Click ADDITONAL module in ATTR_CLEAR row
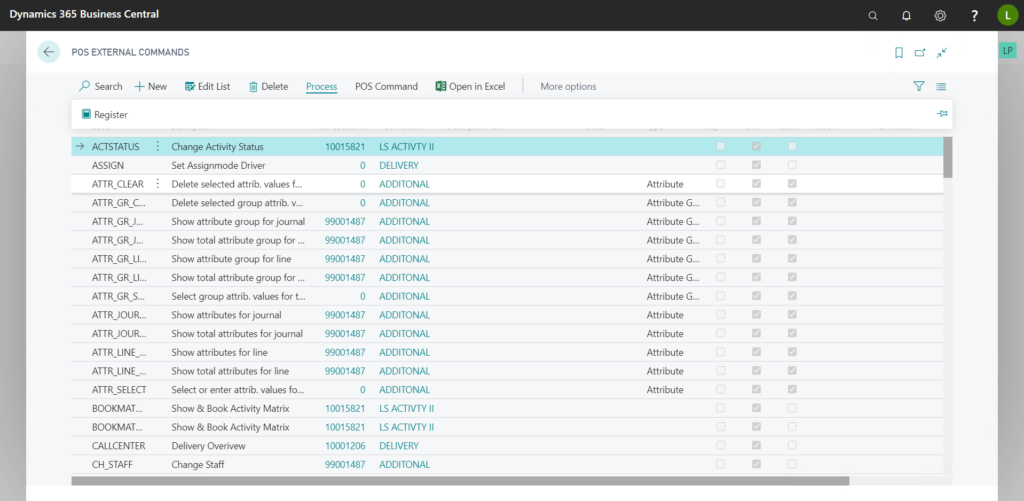The height and width of the screenshot is (501, 1024). coord(404,184)
